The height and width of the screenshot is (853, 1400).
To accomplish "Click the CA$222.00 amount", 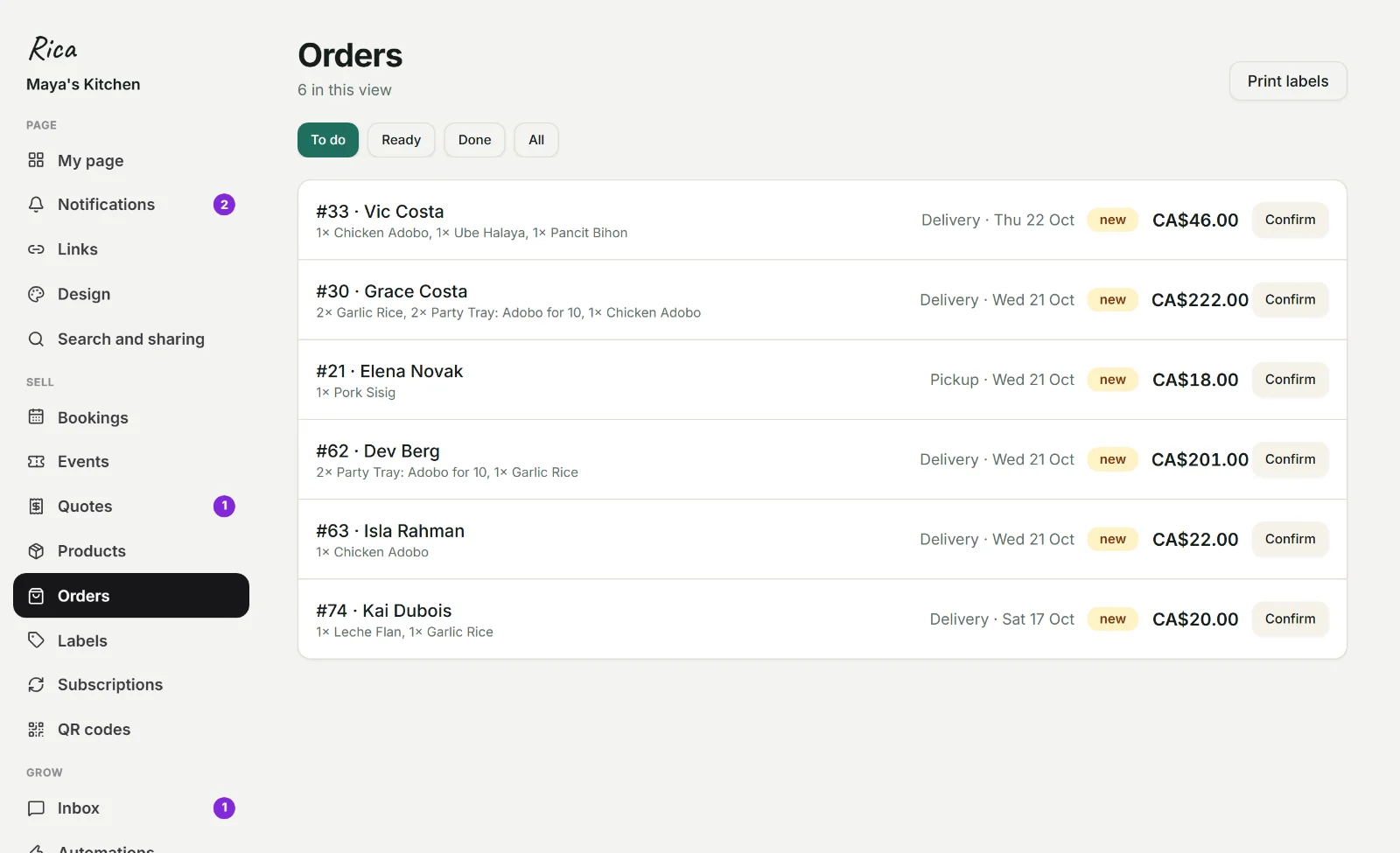I will click(x=1200, y=300).
